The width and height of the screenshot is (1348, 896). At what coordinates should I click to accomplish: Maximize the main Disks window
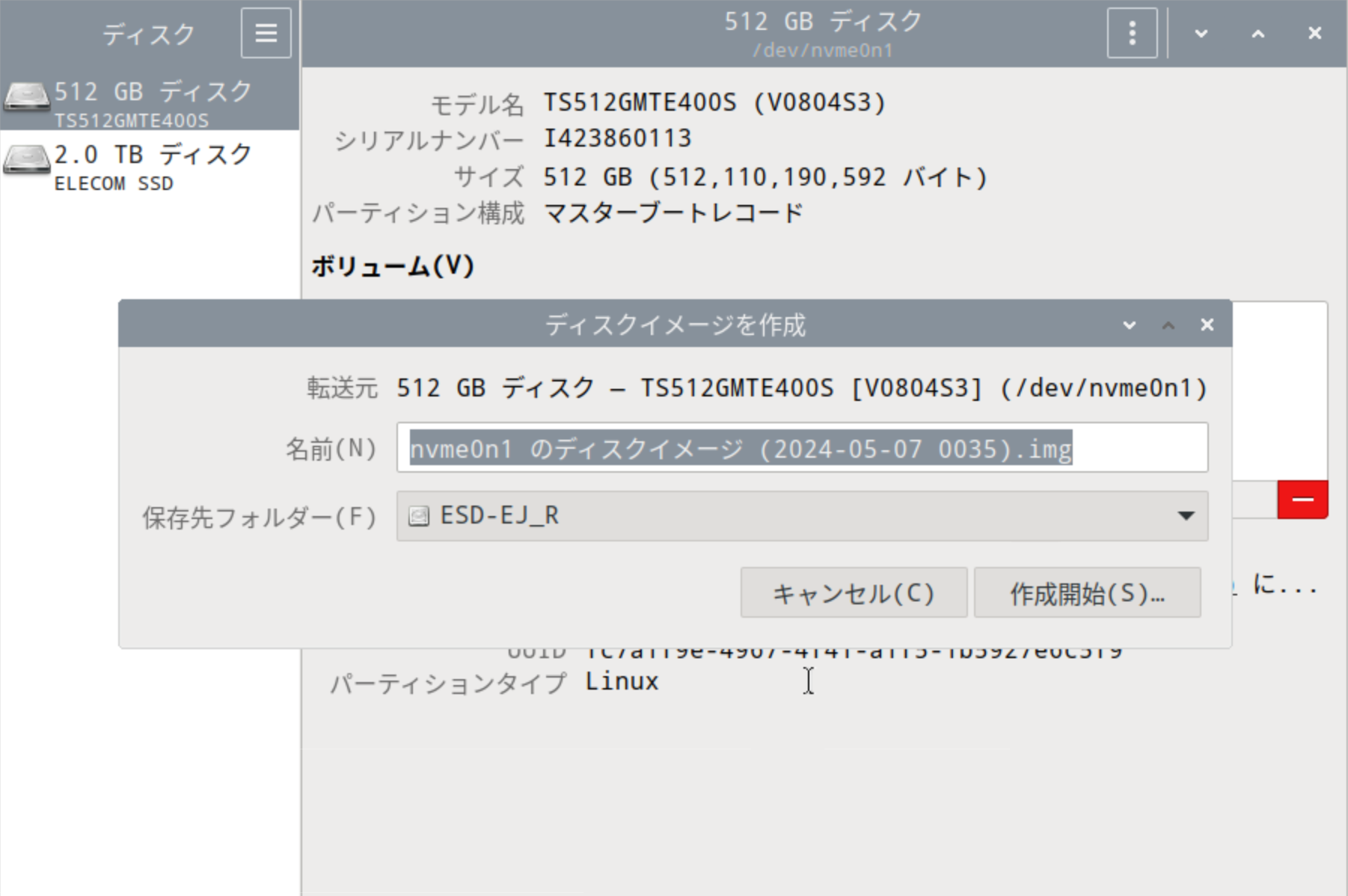tap(1258, 33)
